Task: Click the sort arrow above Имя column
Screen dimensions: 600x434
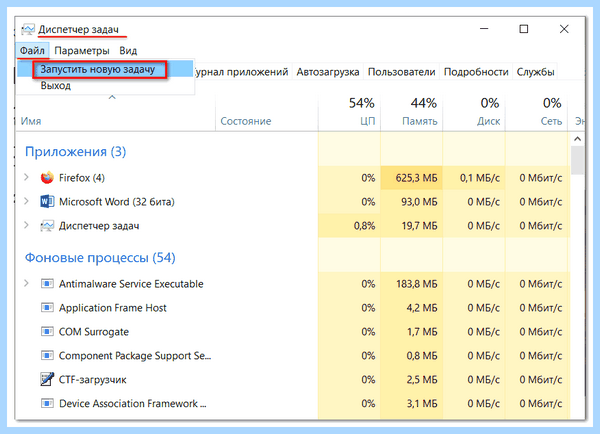Action: (x=112, y=98)
